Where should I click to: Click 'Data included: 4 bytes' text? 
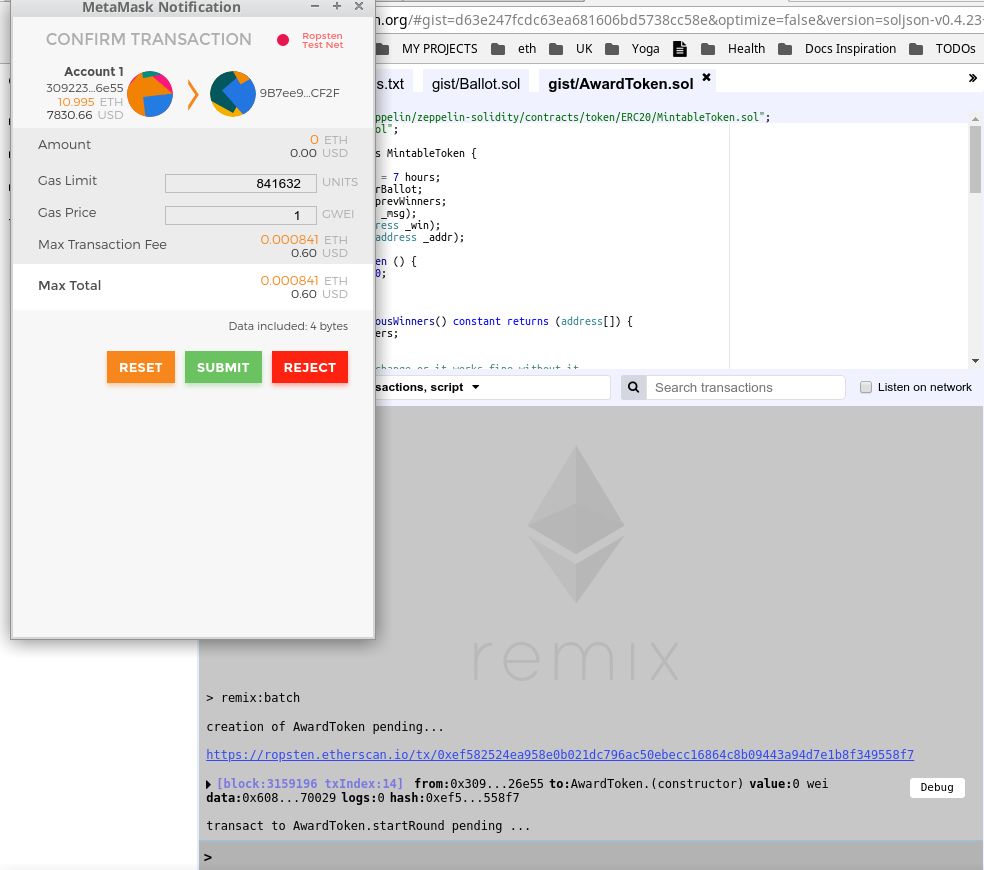point(288,326)
